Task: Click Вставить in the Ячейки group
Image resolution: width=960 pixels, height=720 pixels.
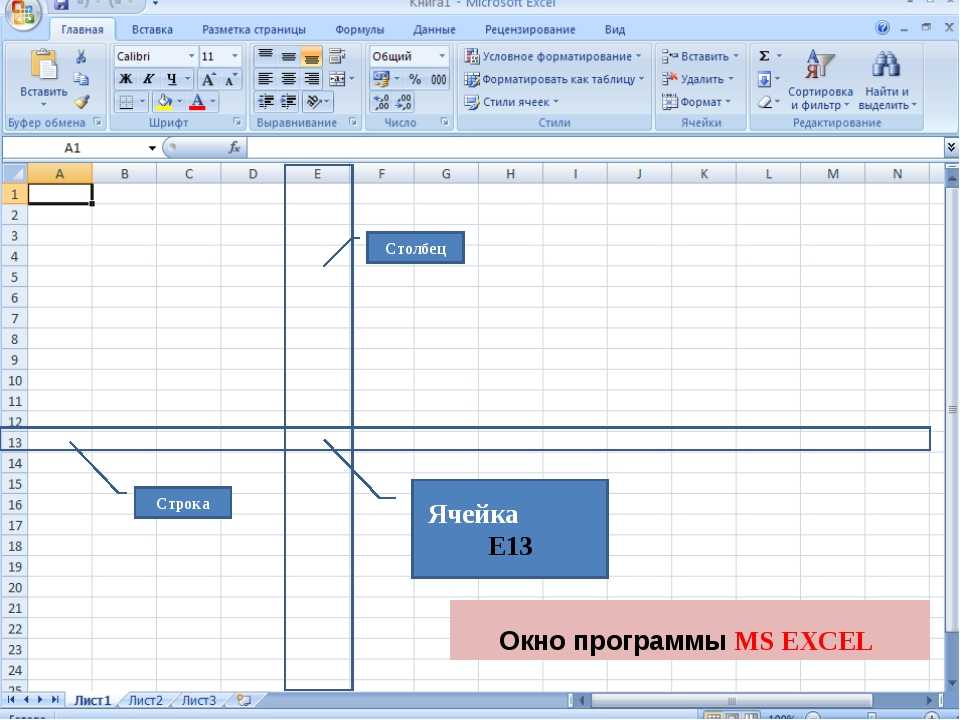Action: click(700, 56)
